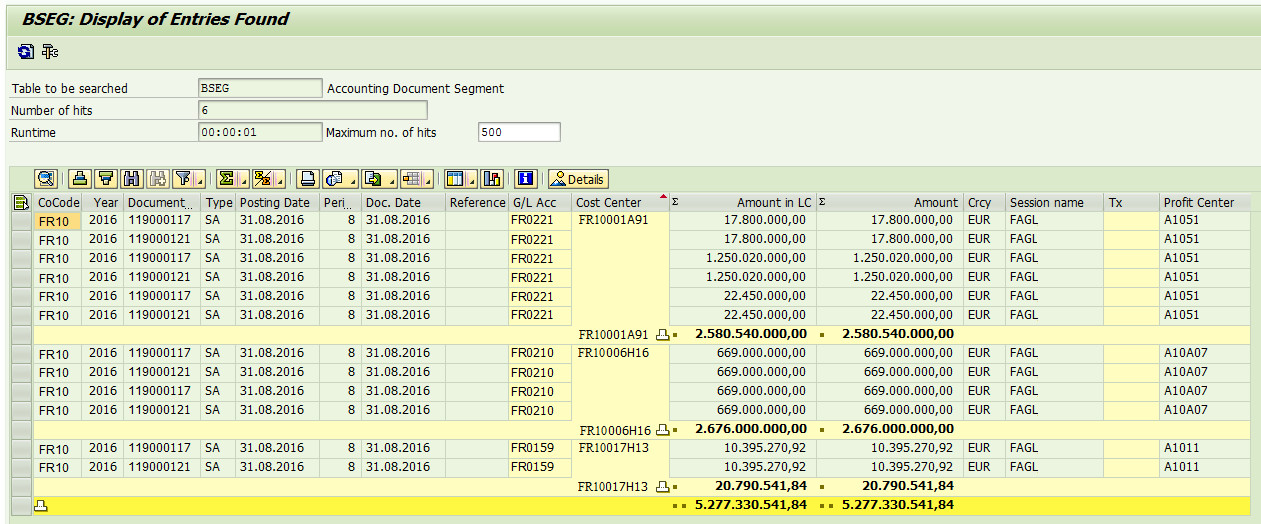Viewport: 1261px width, 524px height.
Task: Collapse the FR10001A91 subtotal group
Action: pos(662,334)
